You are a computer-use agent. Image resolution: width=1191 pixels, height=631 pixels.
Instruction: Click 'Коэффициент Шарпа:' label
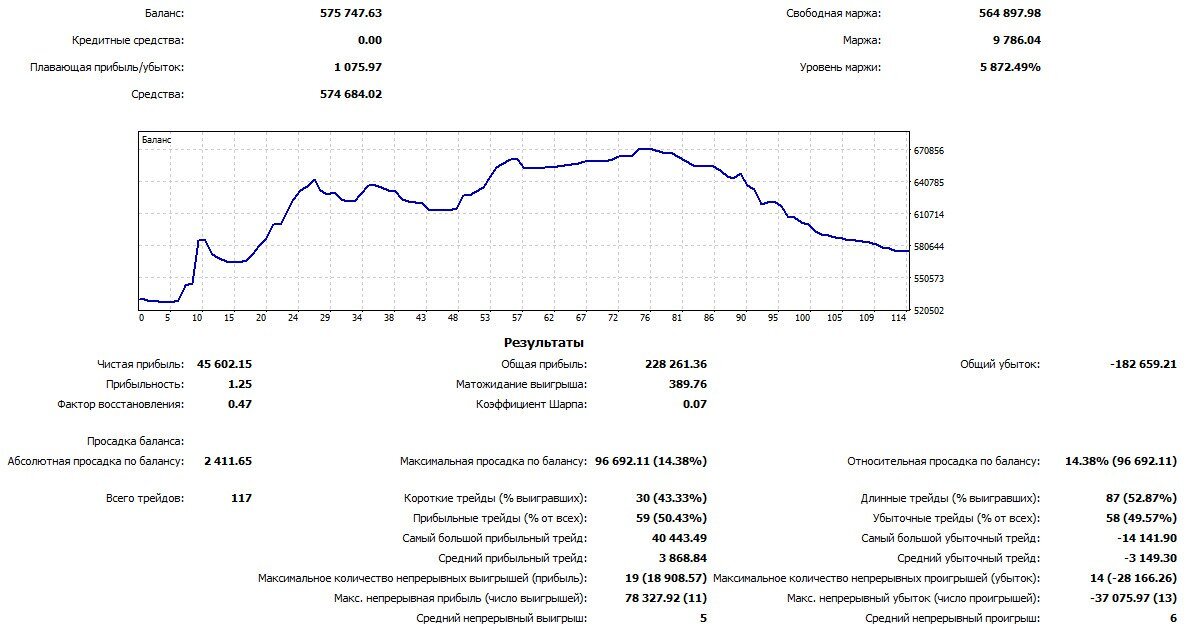pos(532,404)
